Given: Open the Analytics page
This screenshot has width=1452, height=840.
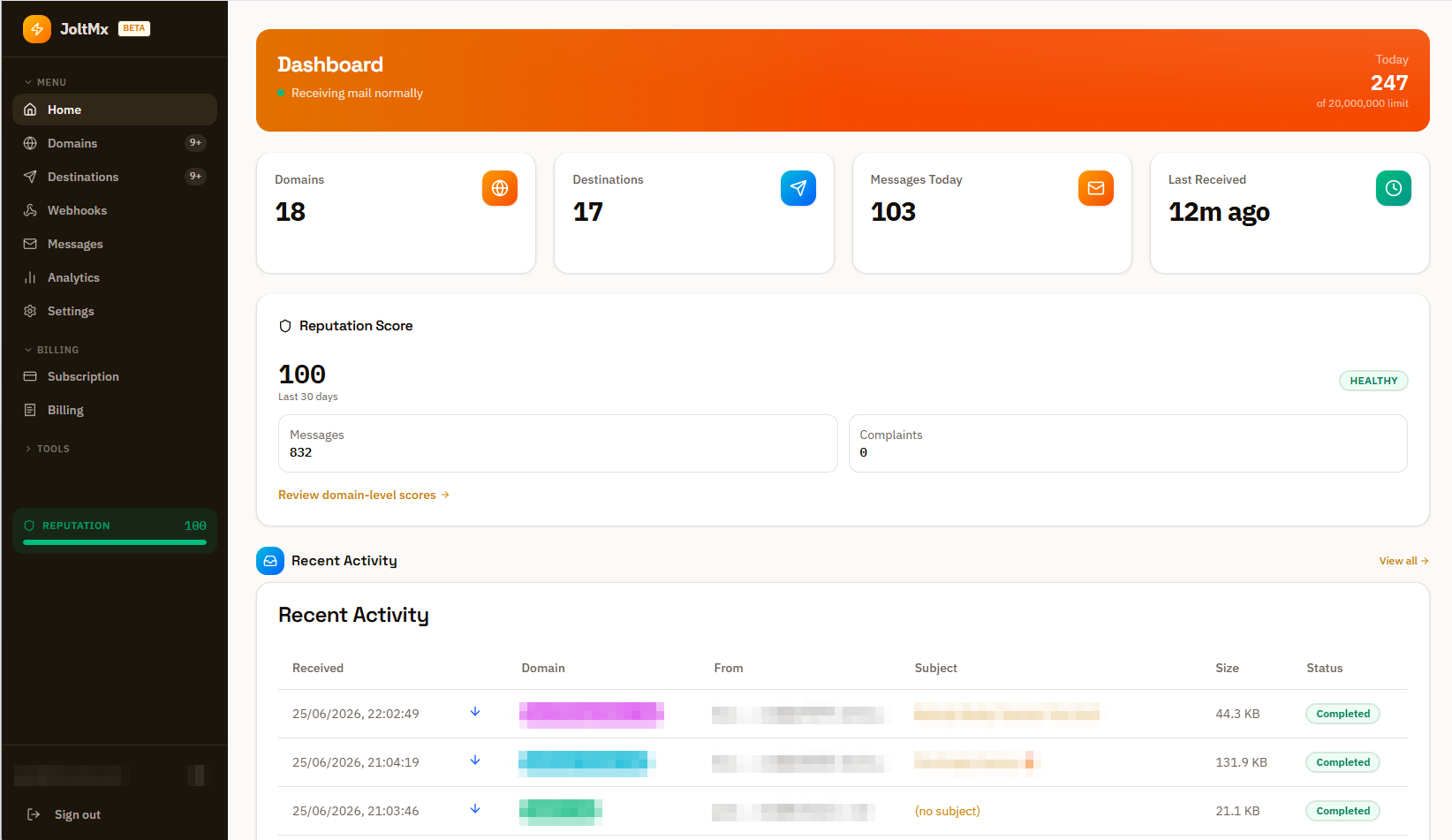Looking at the screenshot, I should click(115, 277).
